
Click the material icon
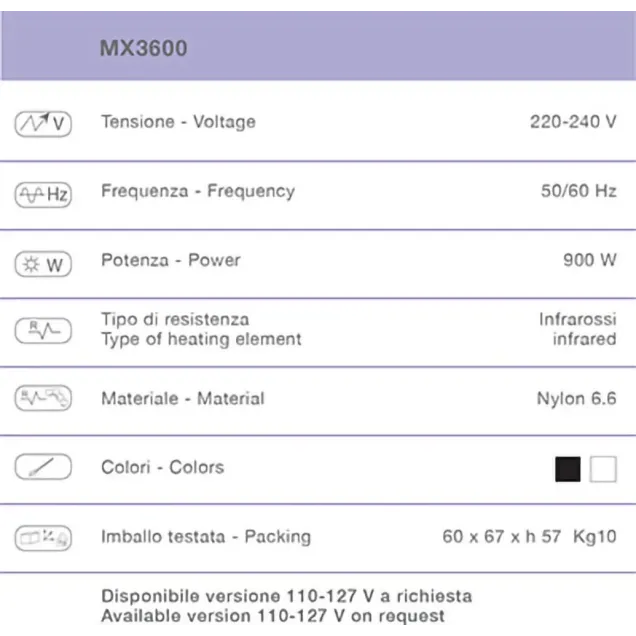coord(43,398)
